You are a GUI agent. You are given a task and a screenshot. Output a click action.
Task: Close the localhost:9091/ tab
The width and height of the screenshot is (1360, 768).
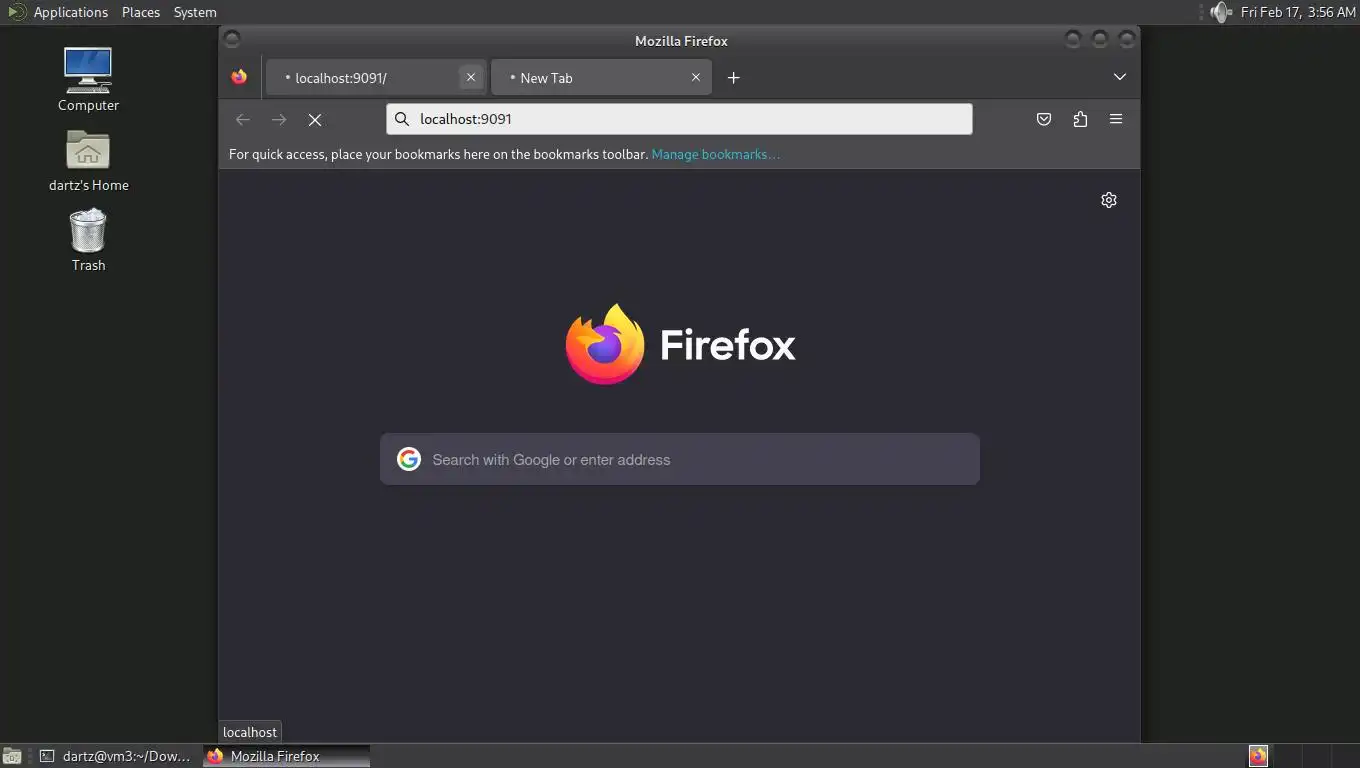click(x=471, y=77)
